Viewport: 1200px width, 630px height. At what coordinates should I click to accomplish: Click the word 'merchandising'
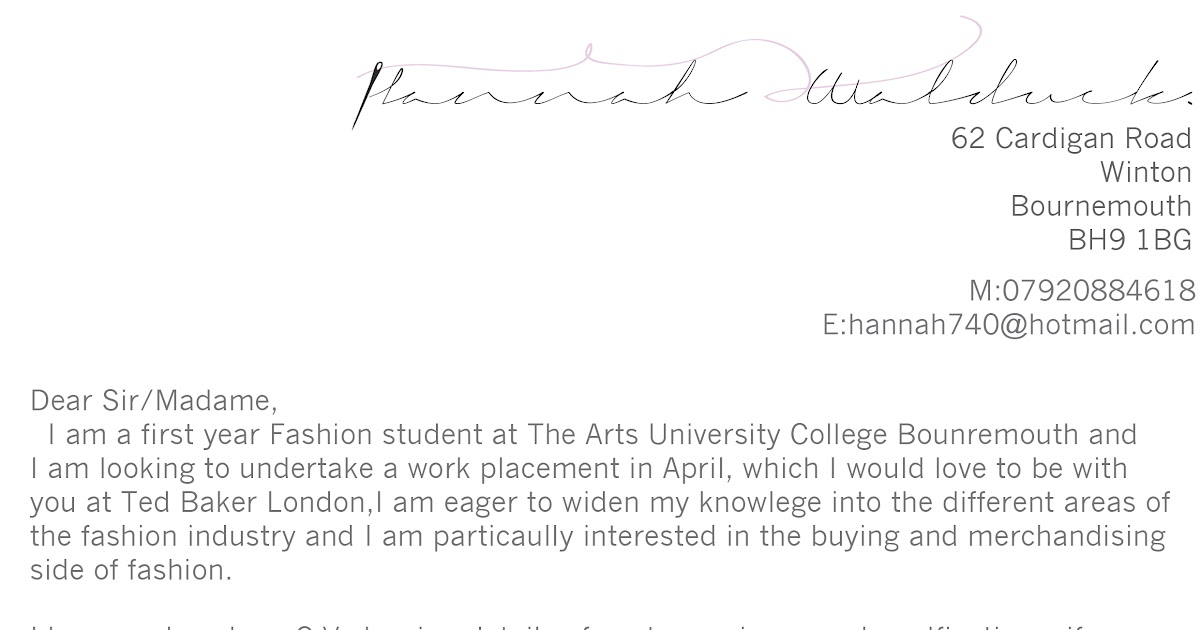click(1066, 536)
